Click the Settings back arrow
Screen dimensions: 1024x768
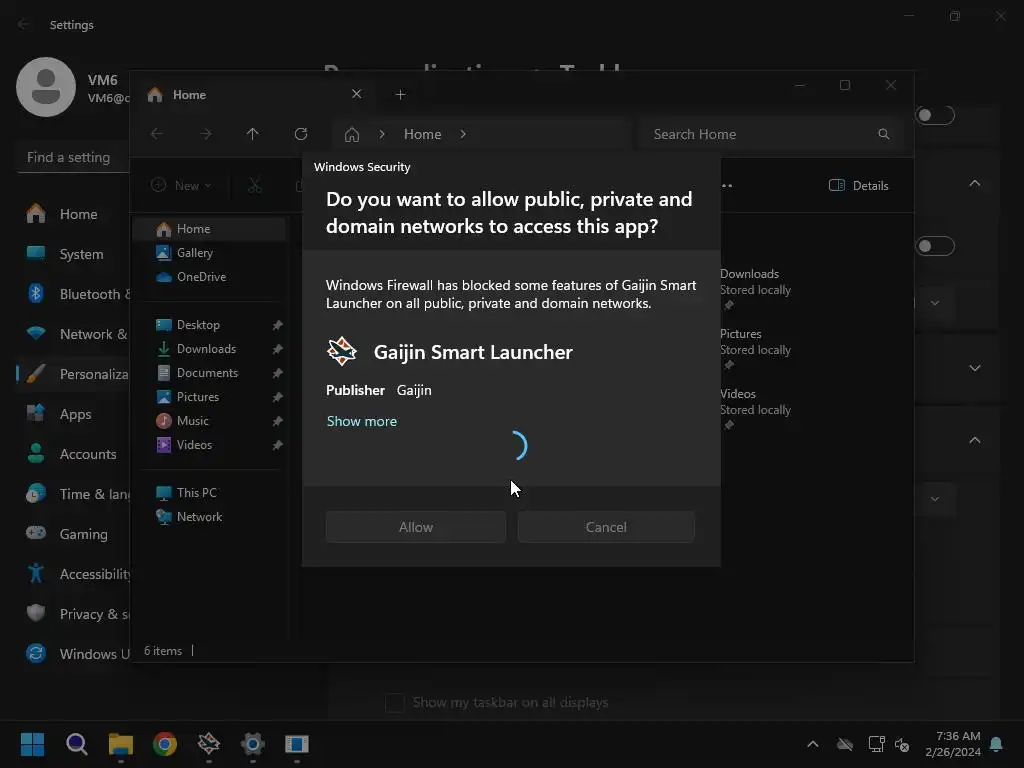tap(24, 25)
